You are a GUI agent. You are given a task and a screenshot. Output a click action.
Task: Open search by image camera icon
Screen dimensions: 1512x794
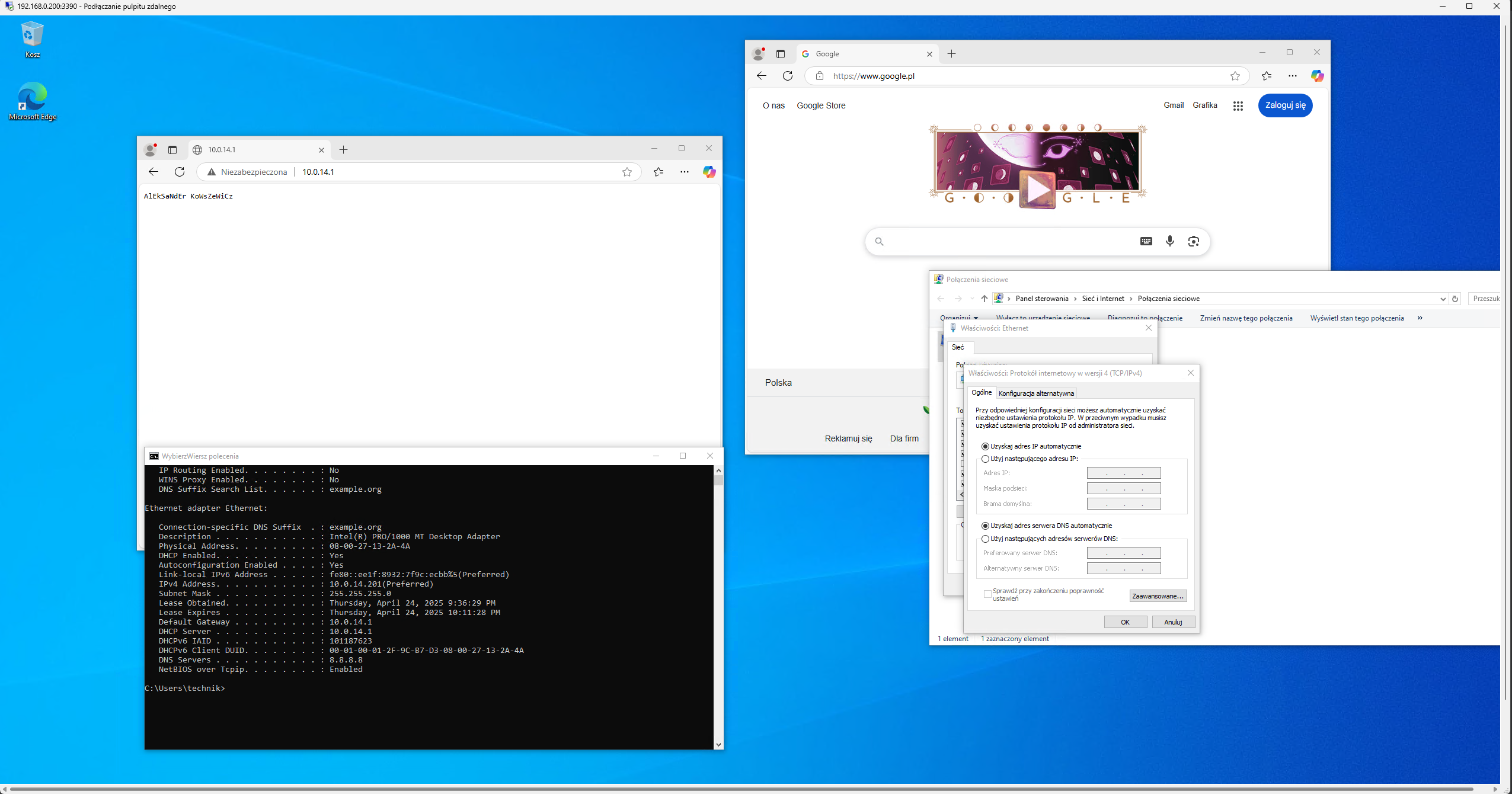point(1193,241)
